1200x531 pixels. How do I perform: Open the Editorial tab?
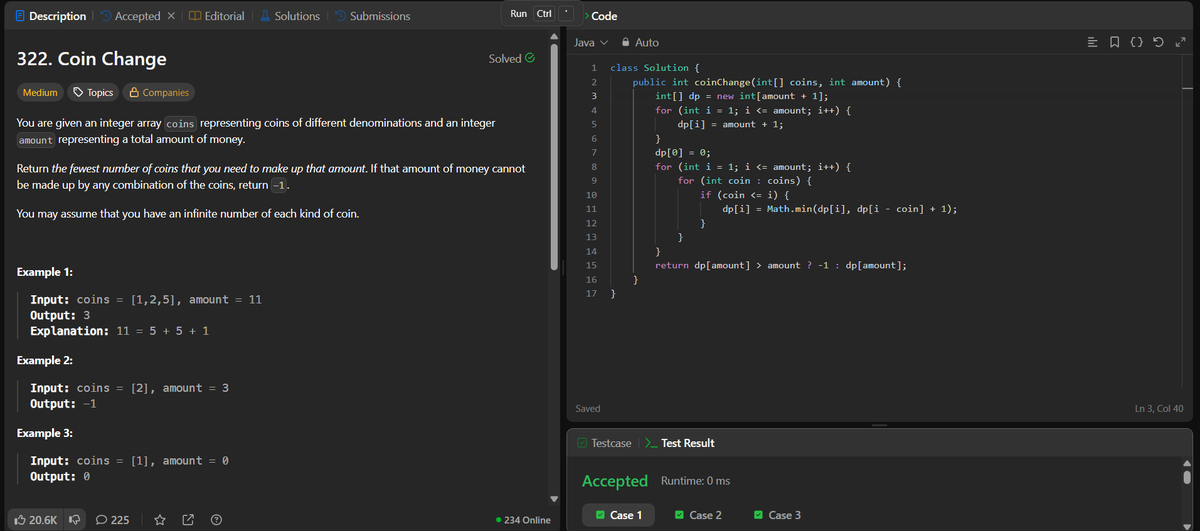tap(217, 16)
